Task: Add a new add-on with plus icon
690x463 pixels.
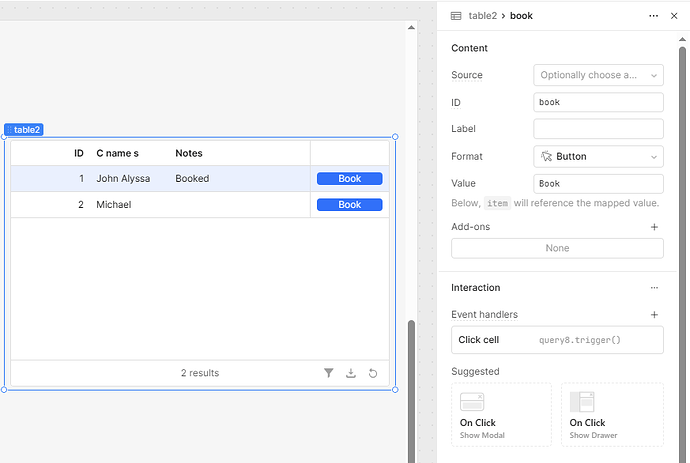Action: pos(654,227)
